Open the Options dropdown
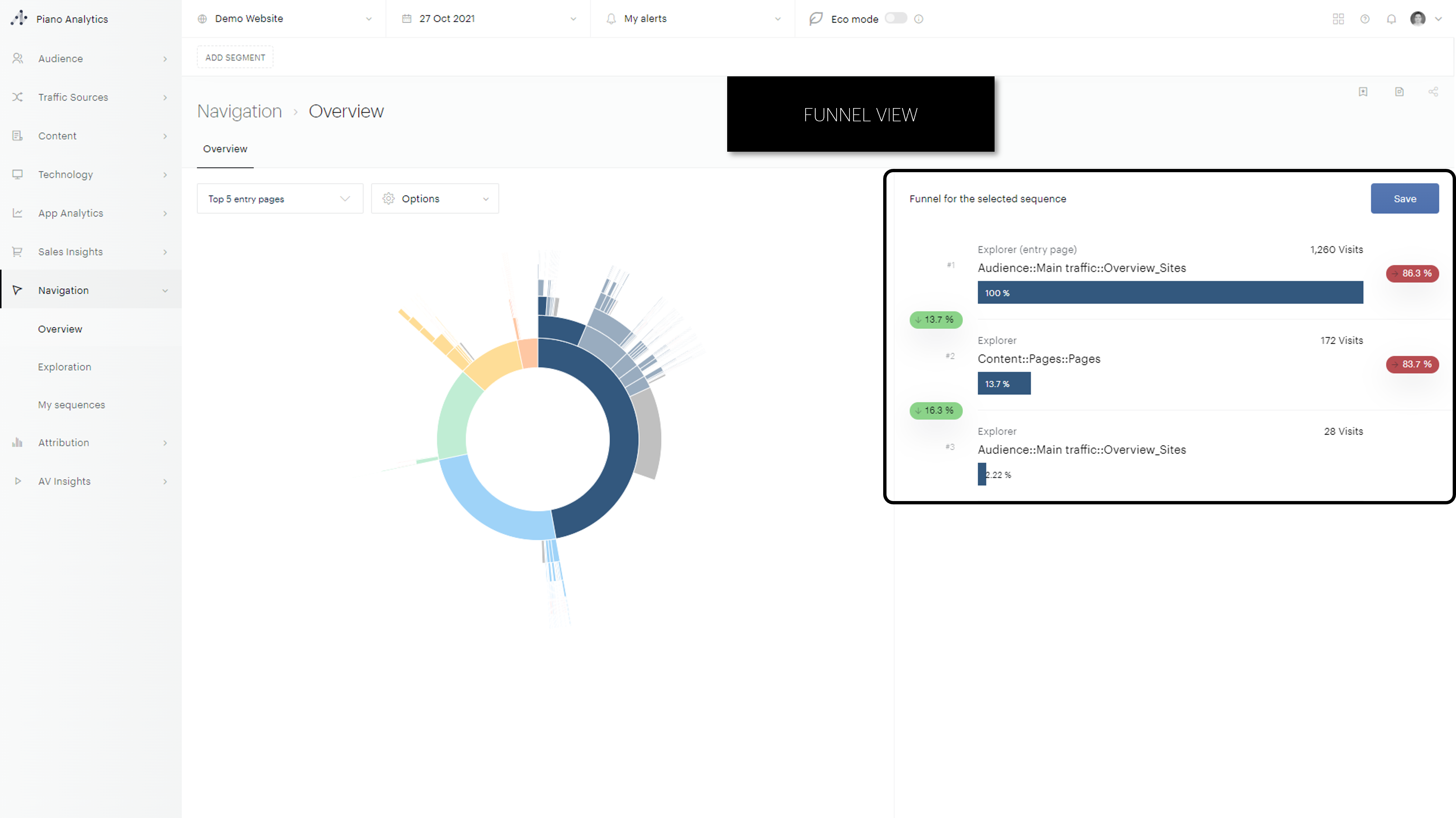Viewport: 1456px width, 818px height. coord(435,198)
